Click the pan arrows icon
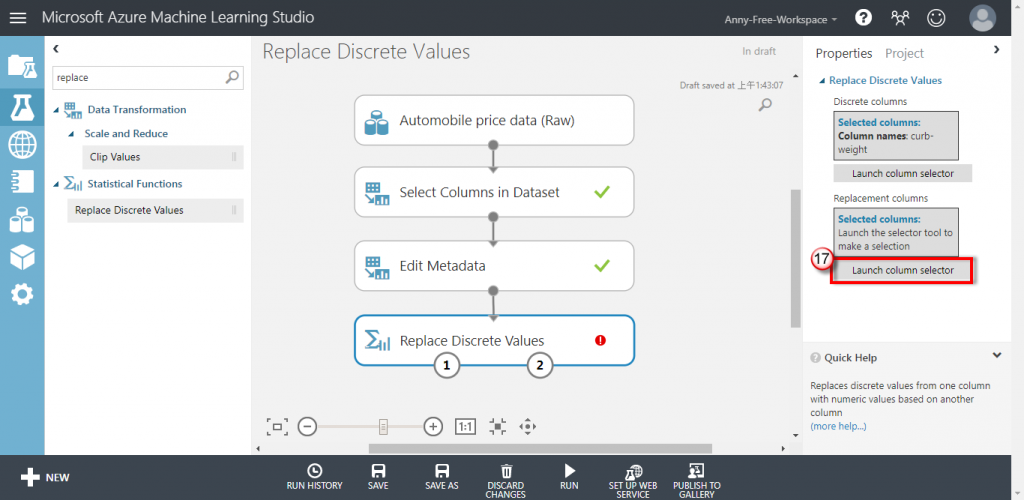1024x500 pixels. coord(527,427)
